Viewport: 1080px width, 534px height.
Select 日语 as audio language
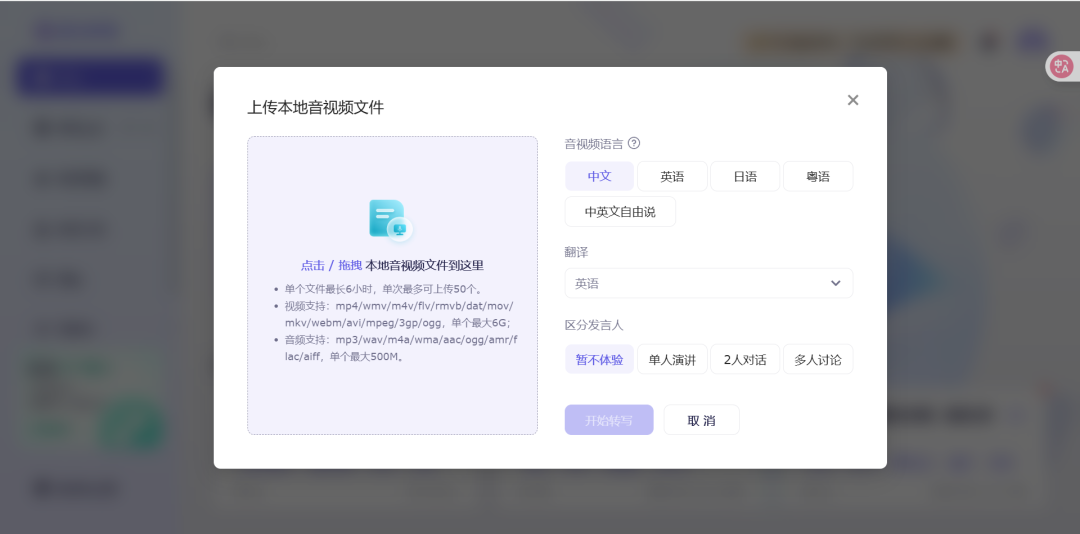pyautogui.click(x=745, y=176)
